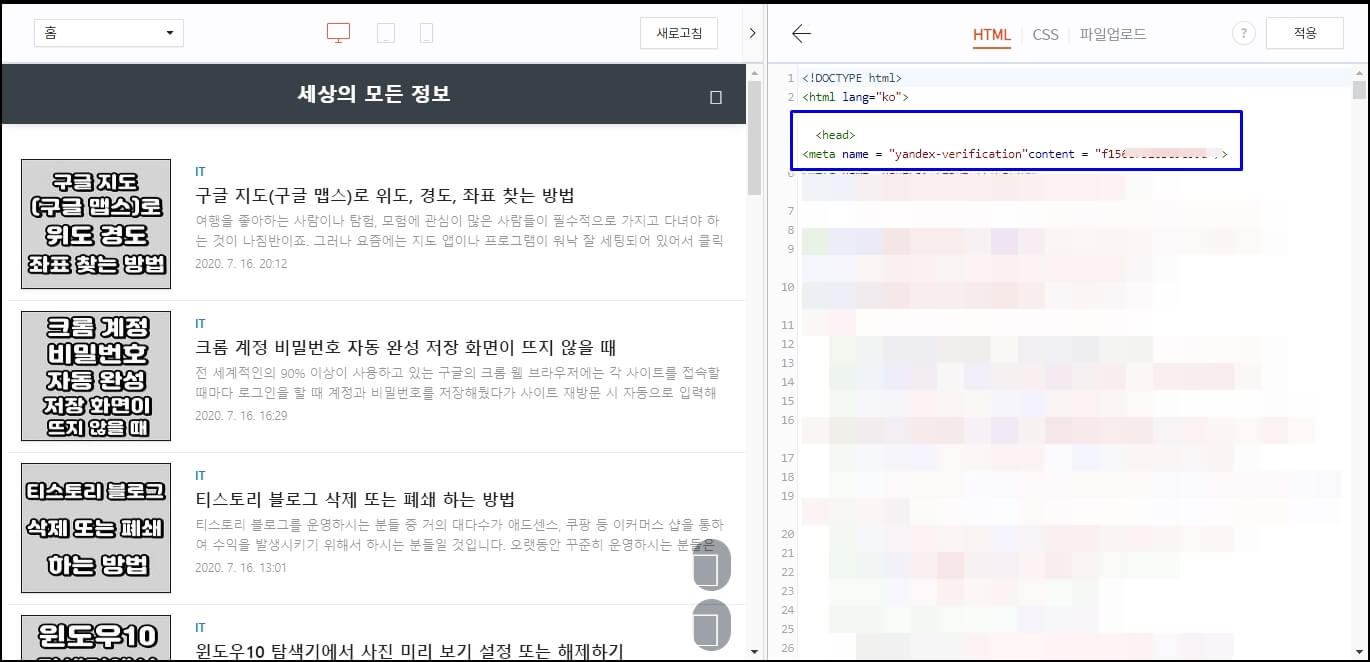Viewport: 1370px width, 662px height.
Task: Click the upper floating round button
Action: click(712, 566)
